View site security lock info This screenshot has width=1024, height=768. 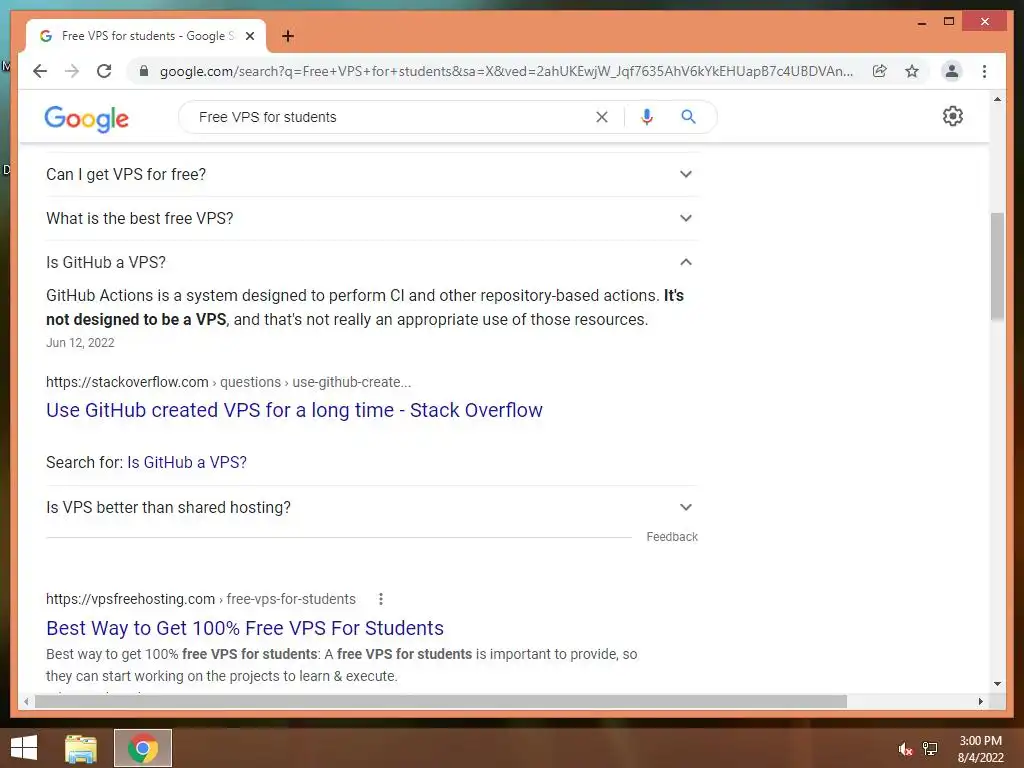144,71
